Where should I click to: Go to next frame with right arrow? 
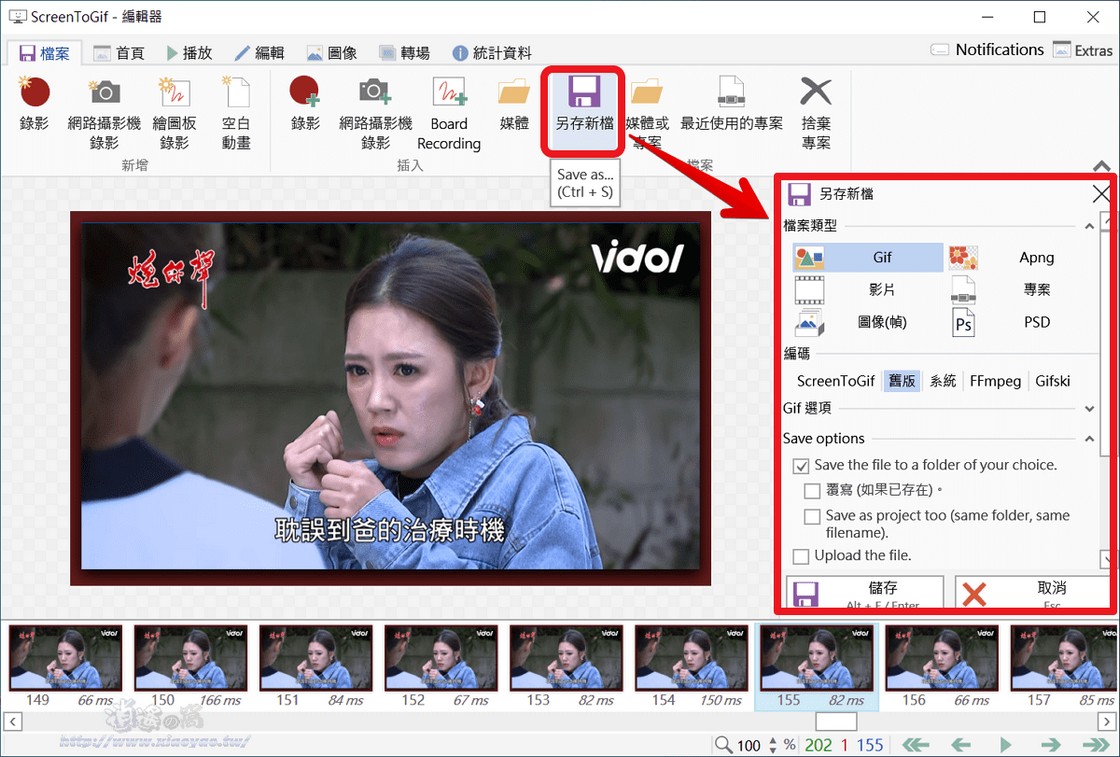point(1050,745)
